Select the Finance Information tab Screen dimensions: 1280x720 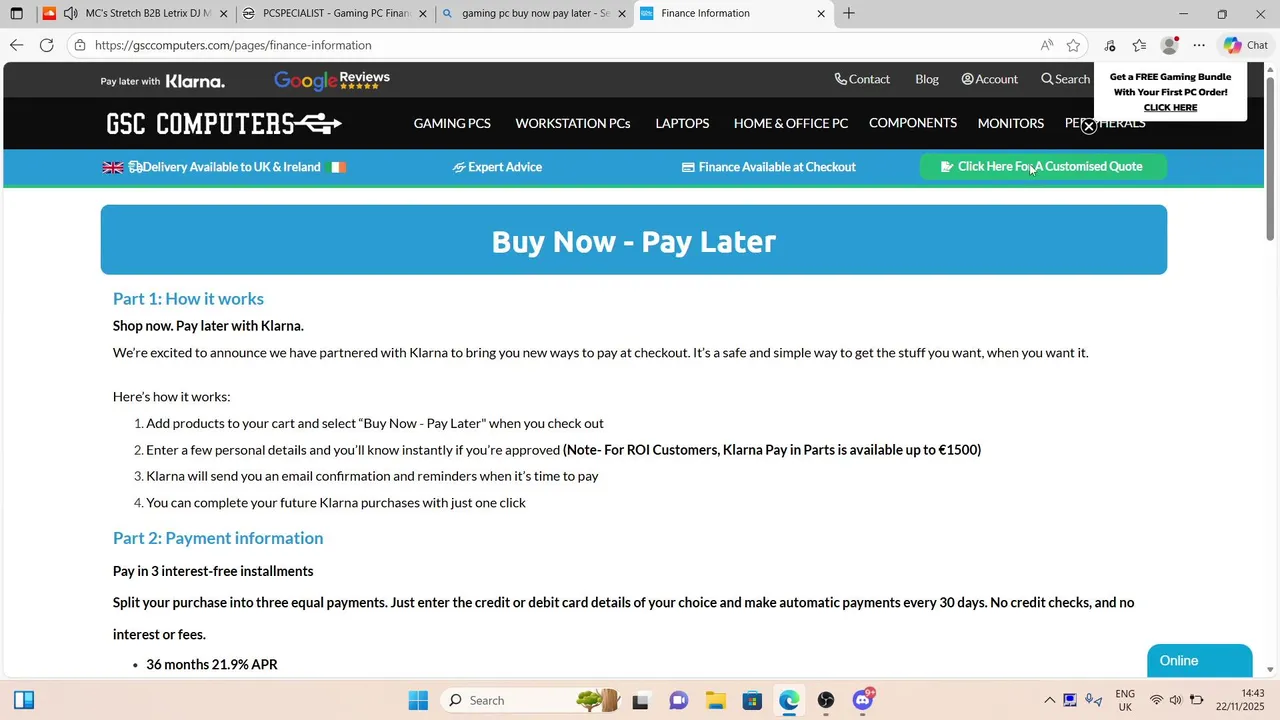tap(734, 13)
